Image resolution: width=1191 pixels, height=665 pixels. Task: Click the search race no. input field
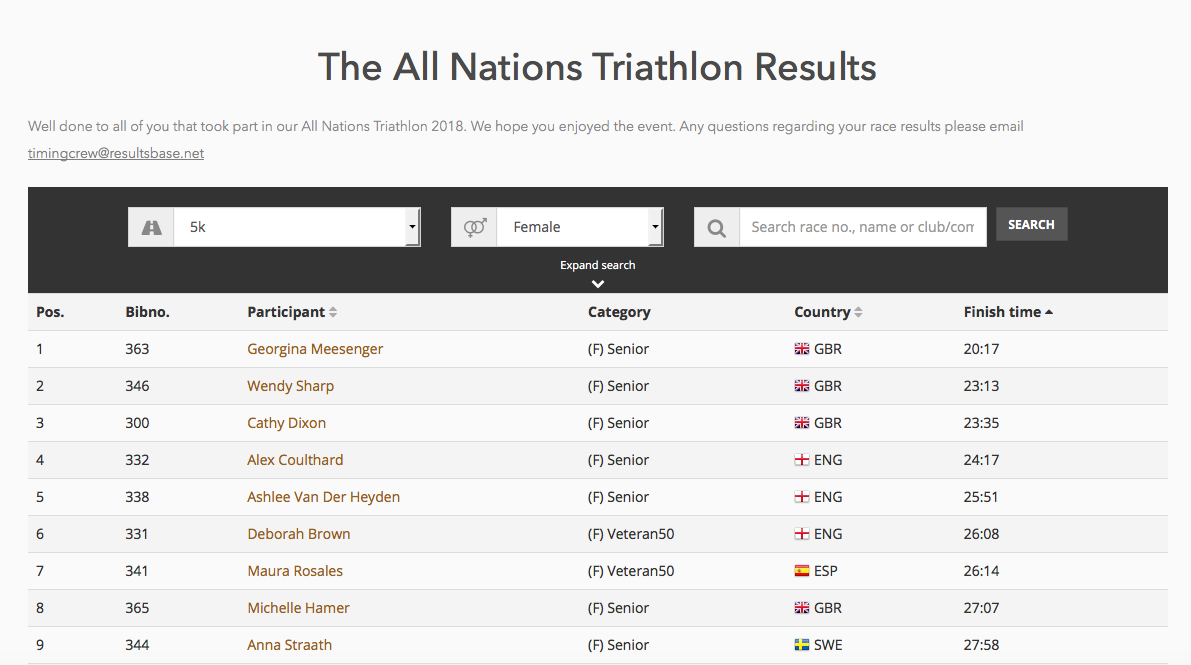coord(863,227)
